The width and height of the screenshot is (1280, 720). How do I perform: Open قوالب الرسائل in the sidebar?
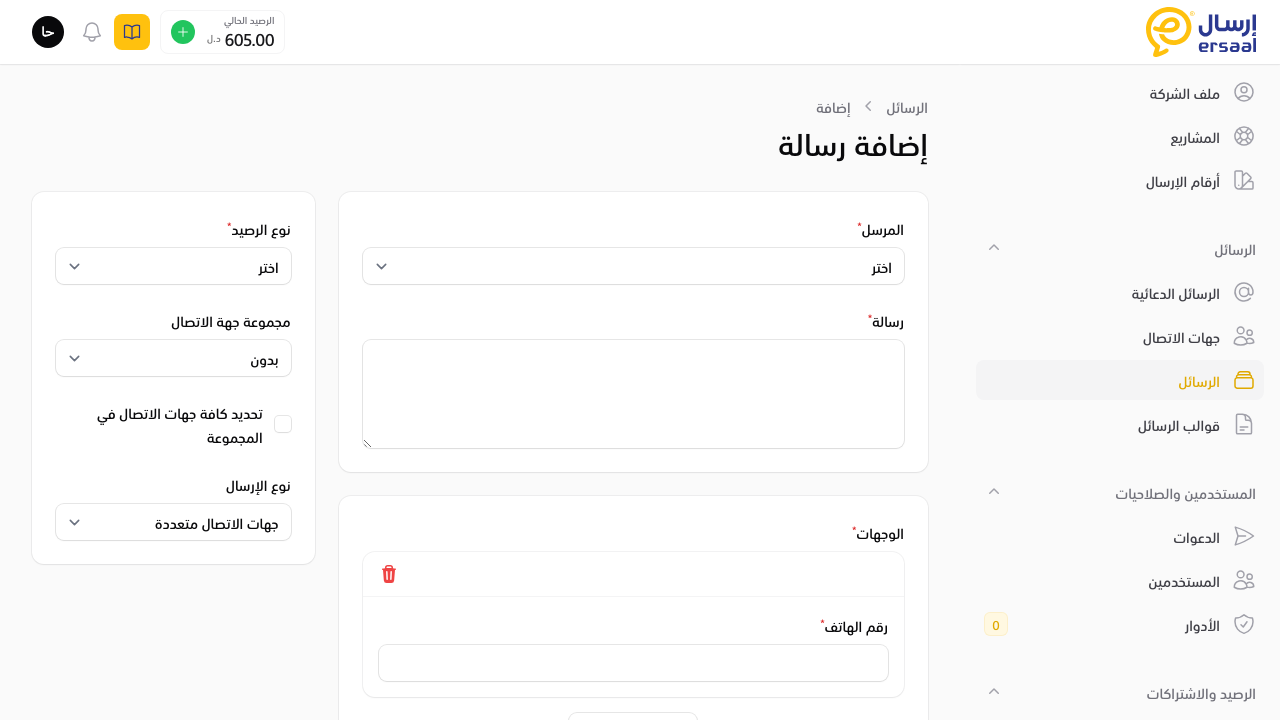tap(1178, 425)
